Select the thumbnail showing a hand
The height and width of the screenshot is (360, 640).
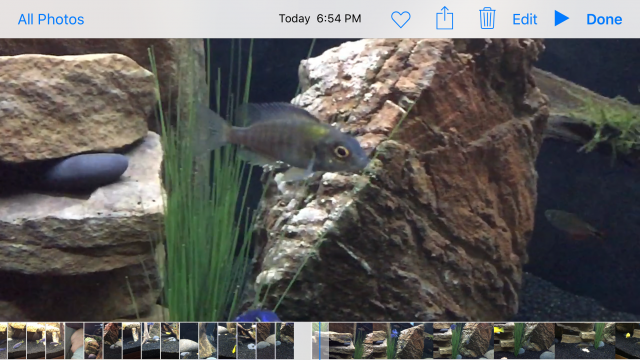[x=74, y=341]
